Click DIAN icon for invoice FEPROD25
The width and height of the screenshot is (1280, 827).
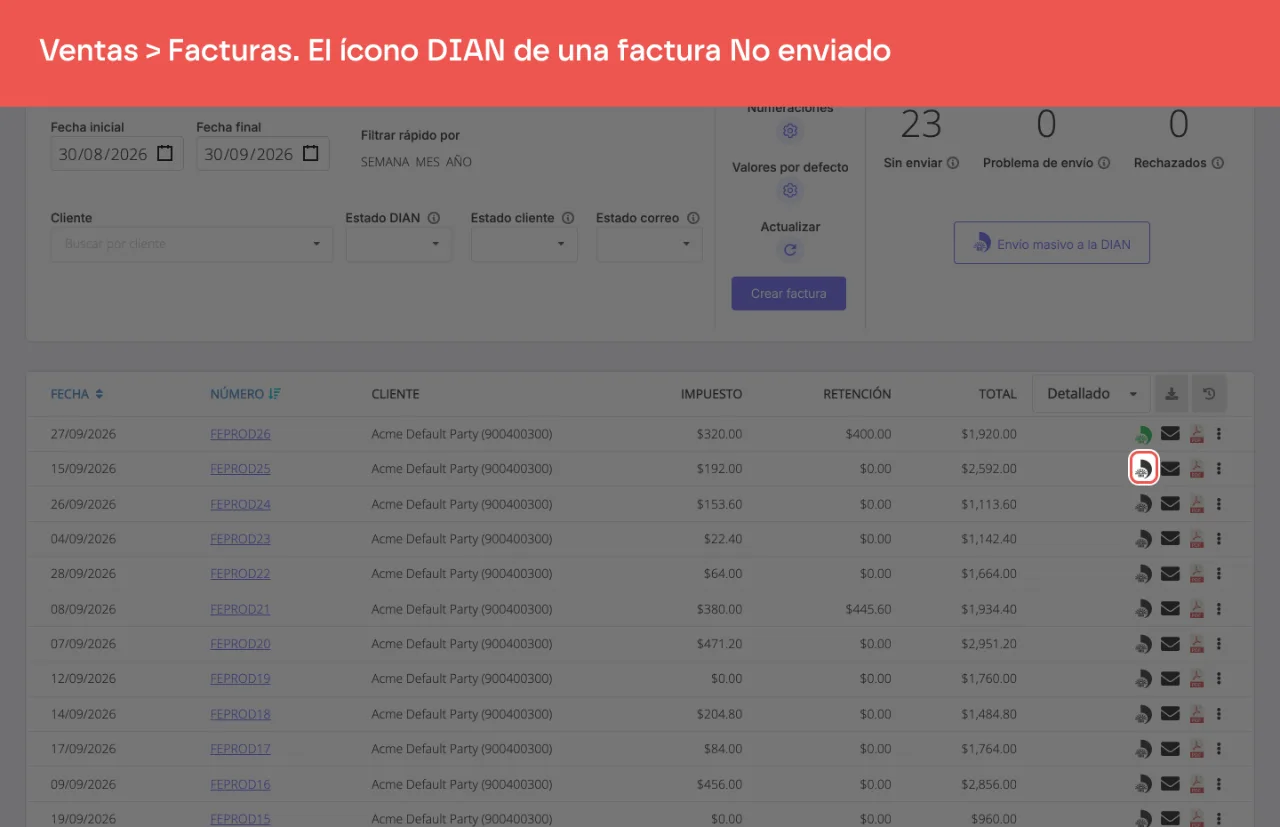[x=1143, y=468]
